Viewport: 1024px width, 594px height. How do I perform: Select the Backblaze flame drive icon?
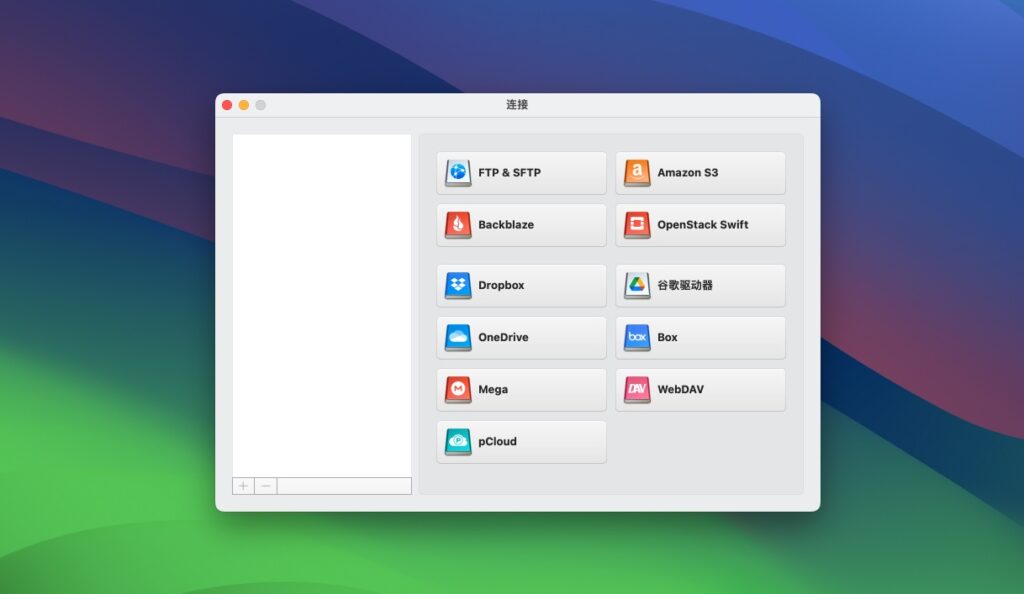457,224
